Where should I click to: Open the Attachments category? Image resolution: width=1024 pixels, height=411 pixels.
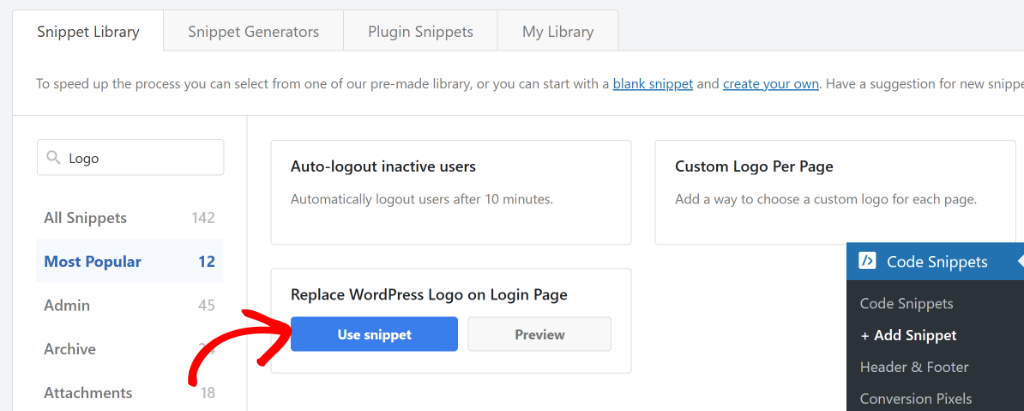[87, 393]
